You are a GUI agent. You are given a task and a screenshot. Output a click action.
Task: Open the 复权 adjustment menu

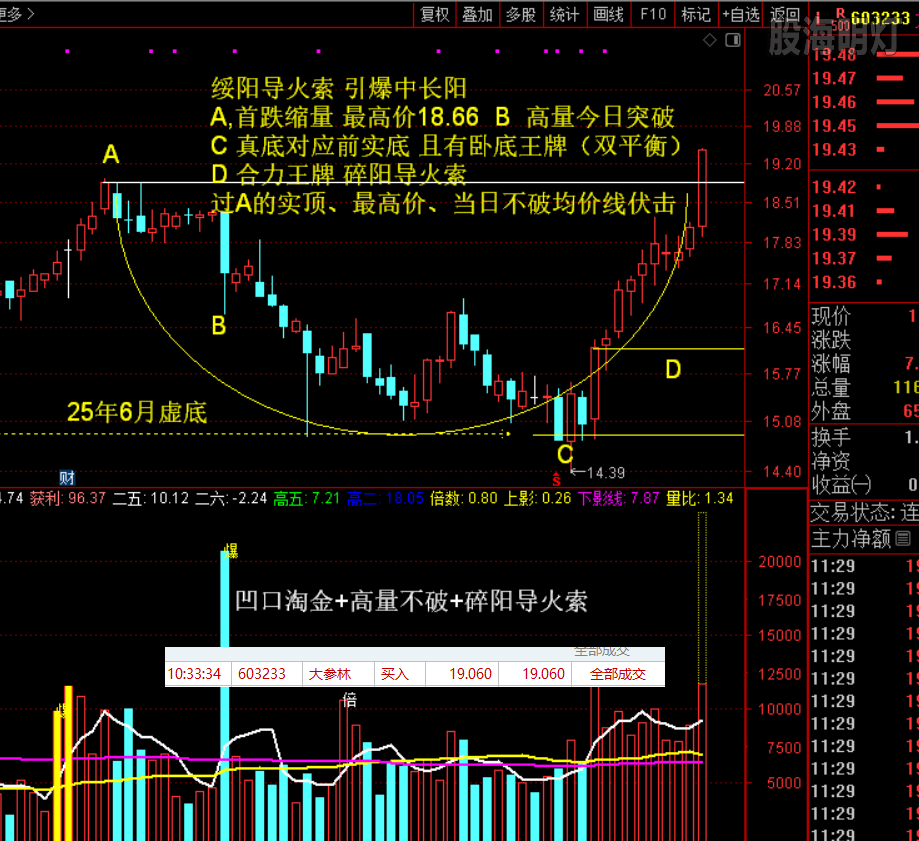click(x=435, y=14)
